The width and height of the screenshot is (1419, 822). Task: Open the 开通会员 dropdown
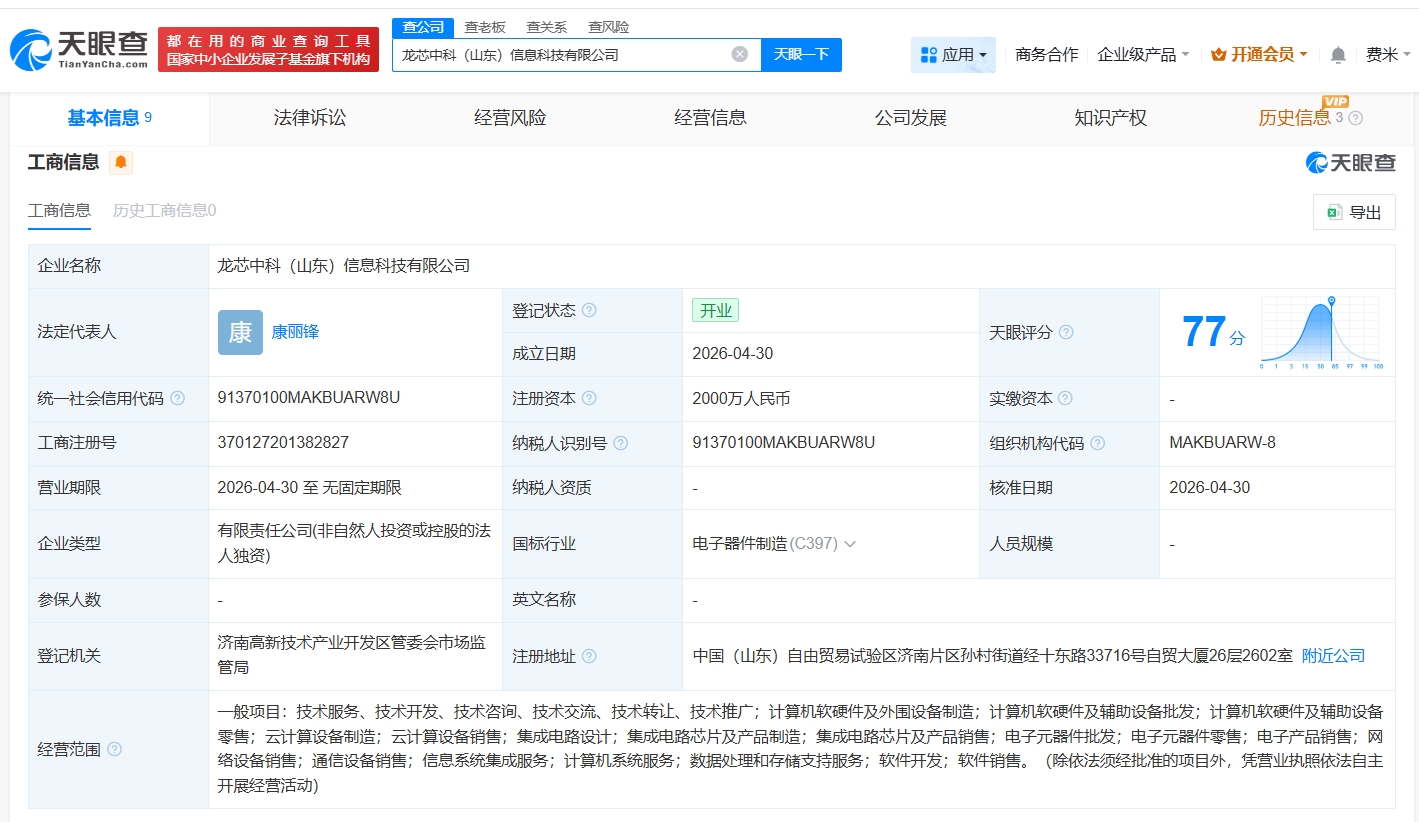click(1259, 55)
